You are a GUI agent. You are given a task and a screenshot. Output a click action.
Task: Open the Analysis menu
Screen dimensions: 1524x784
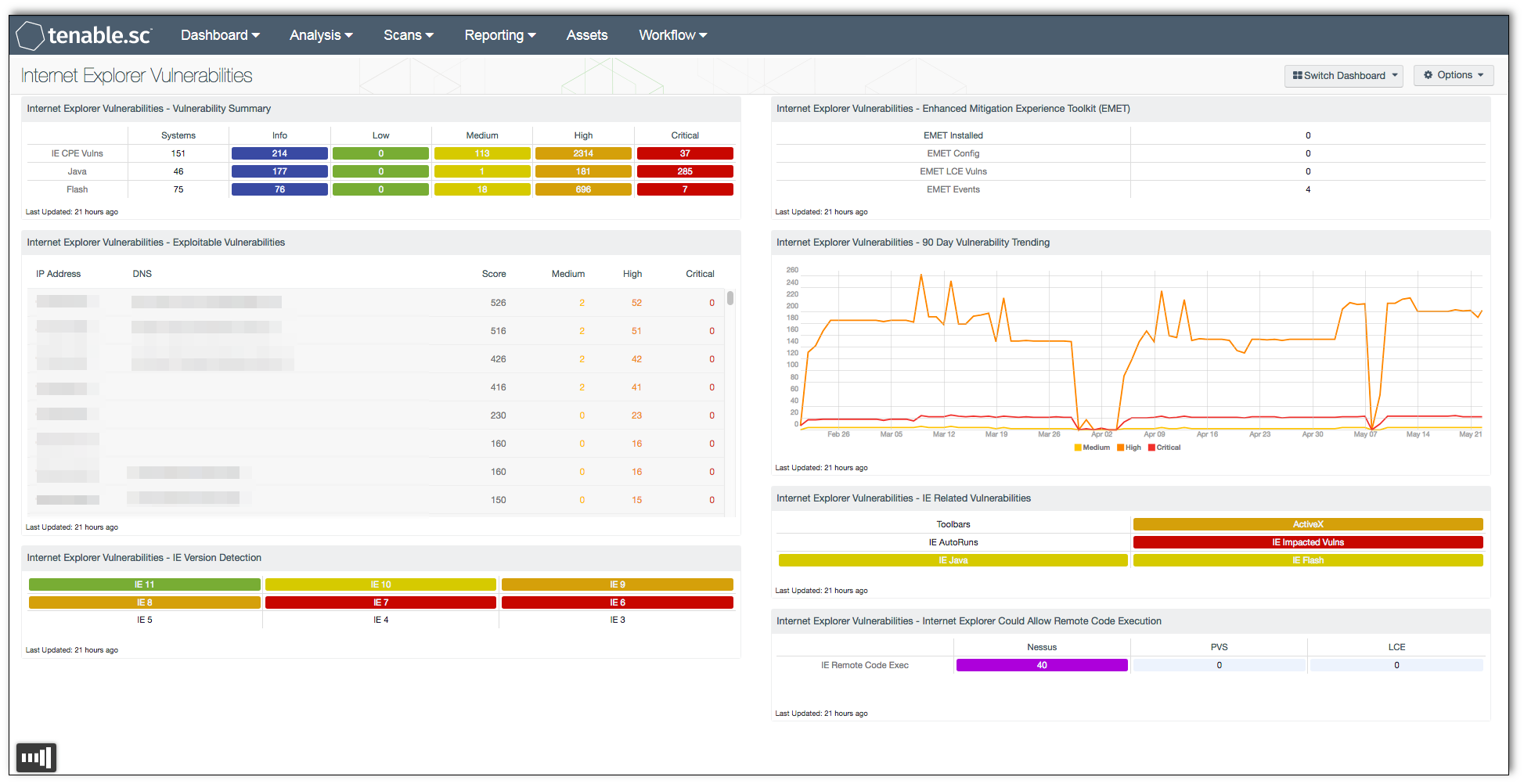[321, 35]
